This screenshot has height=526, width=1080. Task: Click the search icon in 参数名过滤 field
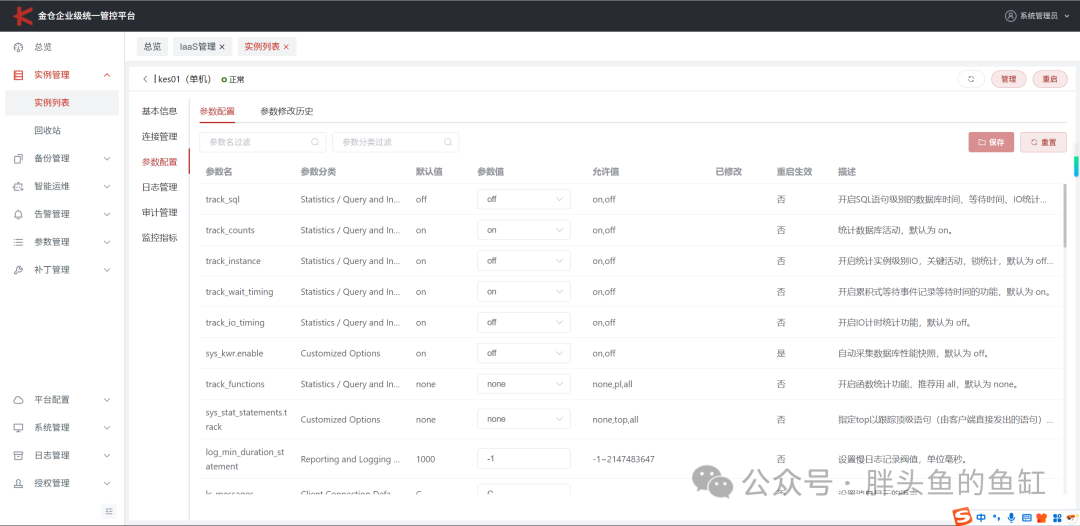coord(315,142)
